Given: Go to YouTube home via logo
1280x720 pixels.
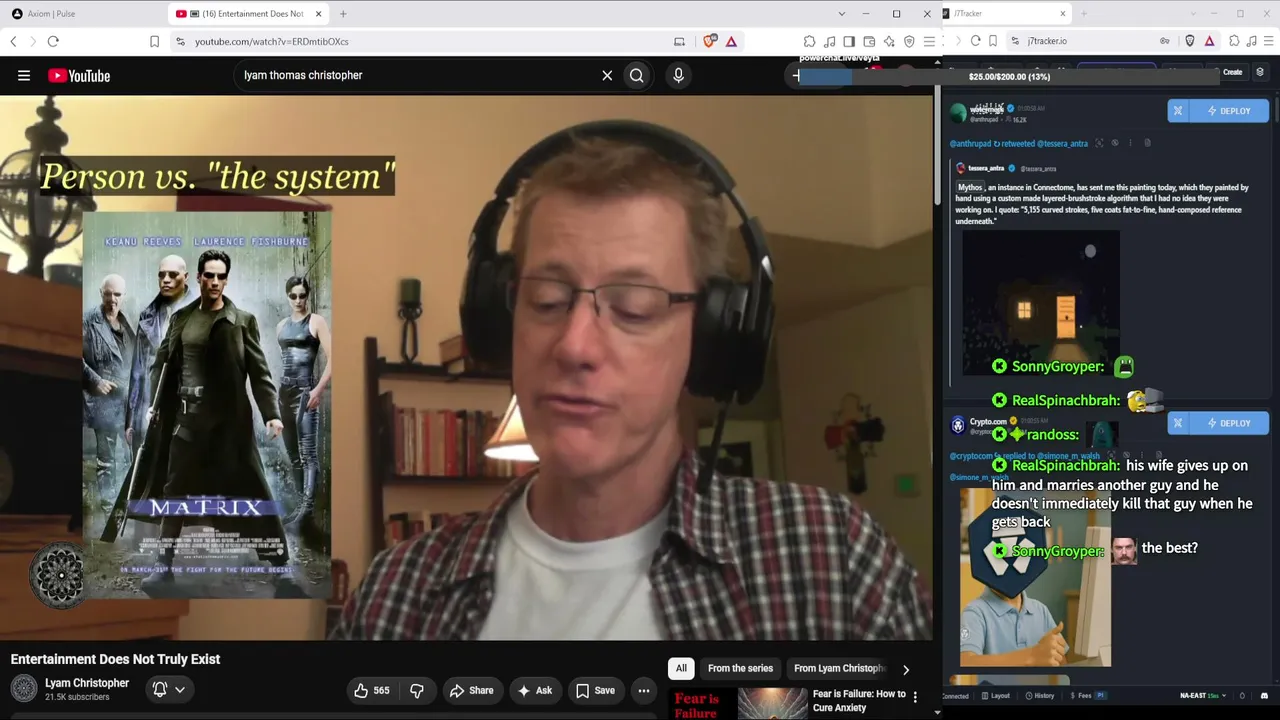Looking at the screenshot, I should [79, 76].
